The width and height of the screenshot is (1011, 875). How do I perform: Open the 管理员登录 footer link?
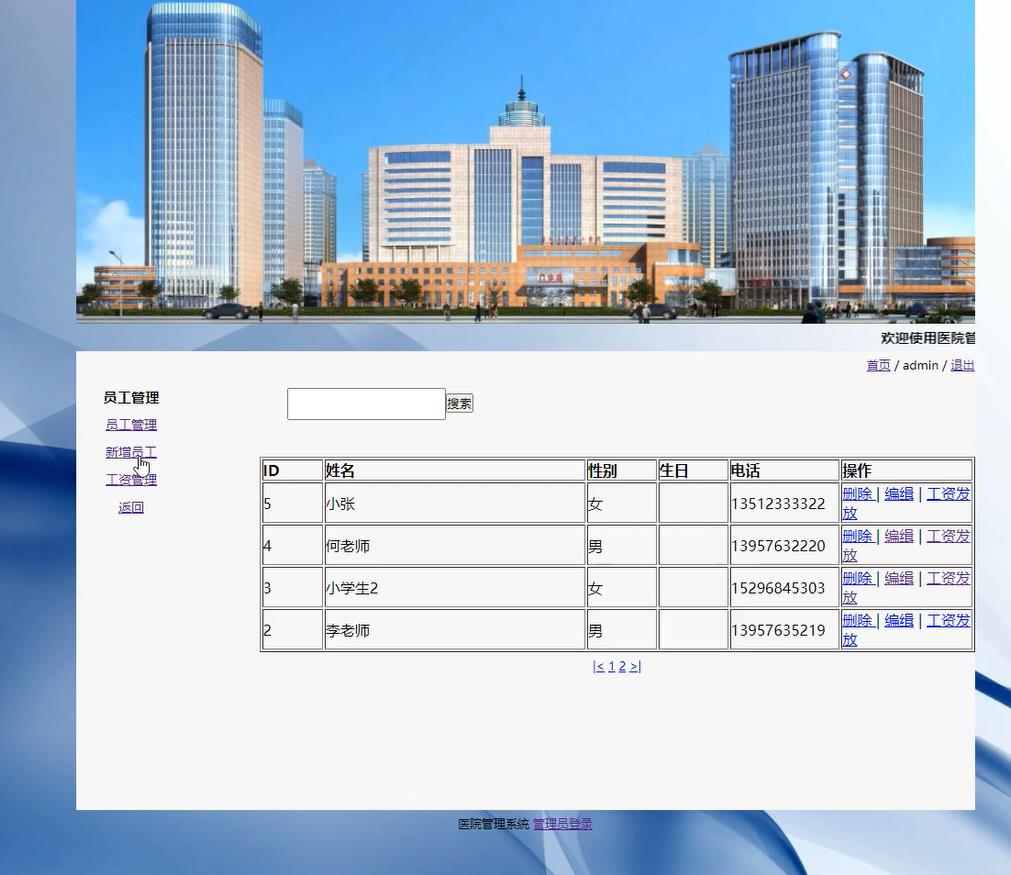[x=562, y=824]
